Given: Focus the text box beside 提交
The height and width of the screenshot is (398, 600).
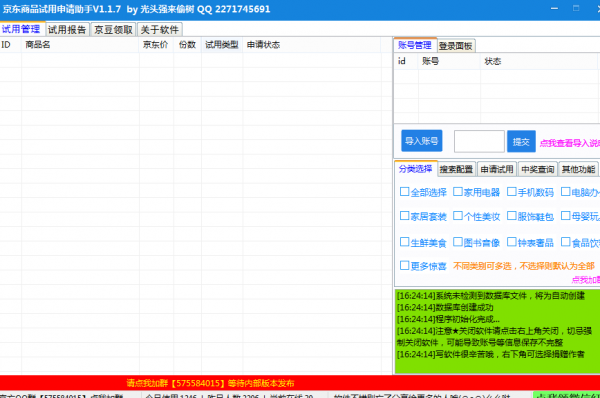Looking at the screenshot, I should coord(479,141).
